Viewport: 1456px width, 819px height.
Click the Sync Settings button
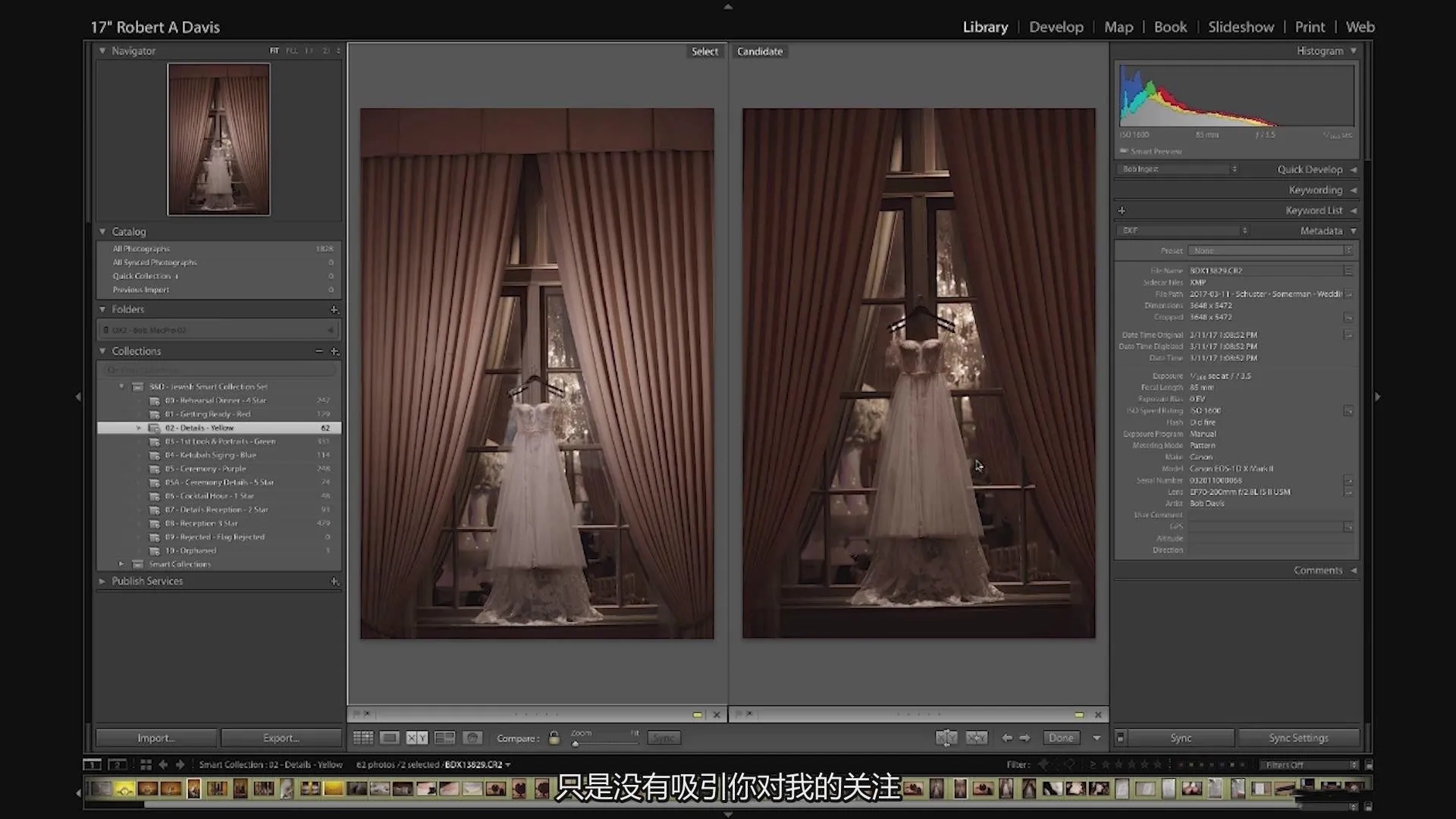click(1298, 738)
